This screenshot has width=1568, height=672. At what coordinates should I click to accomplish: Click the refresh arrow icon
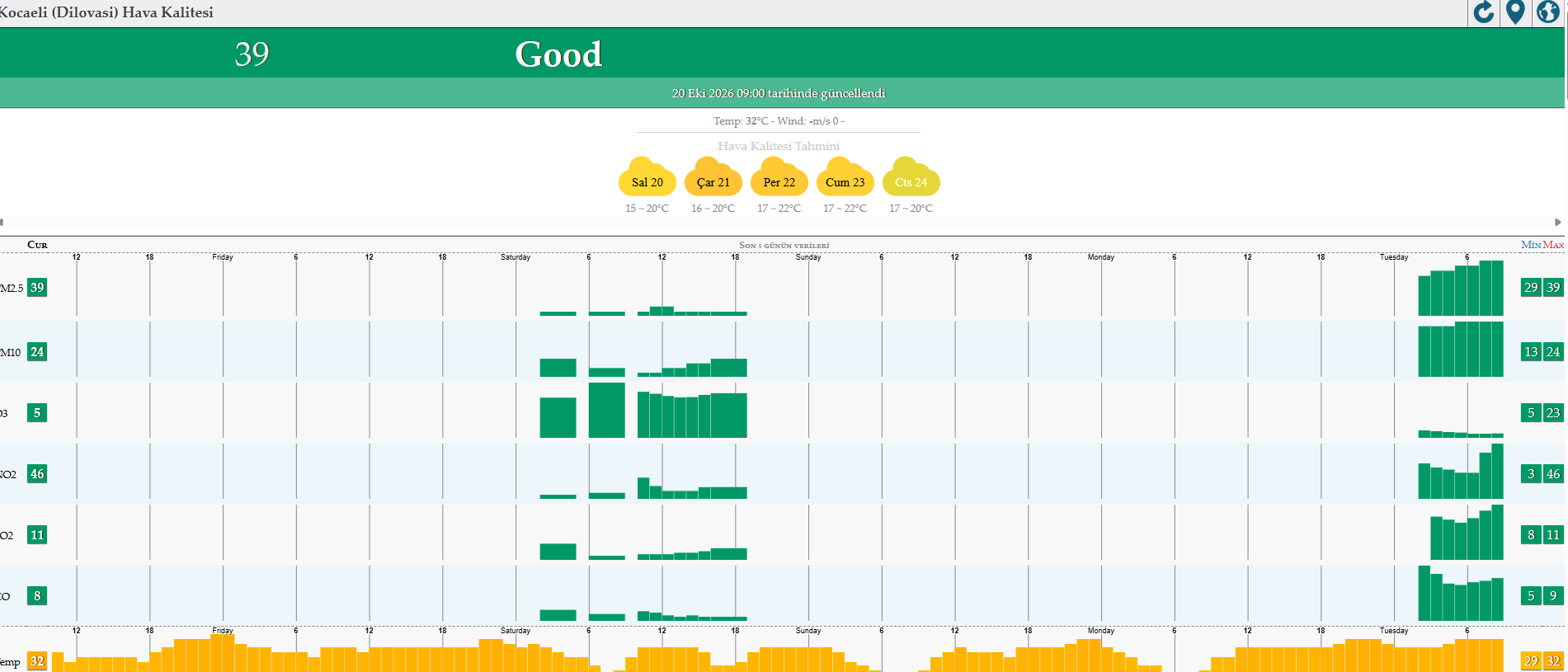[x=1483, y=12]
